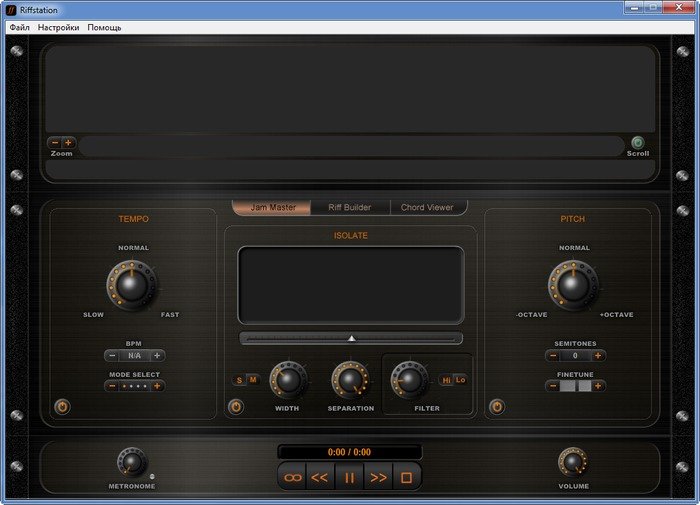Click the zoom in plus button
The height and width of the screenshot is (505, 700).
(x=68, y=143)
